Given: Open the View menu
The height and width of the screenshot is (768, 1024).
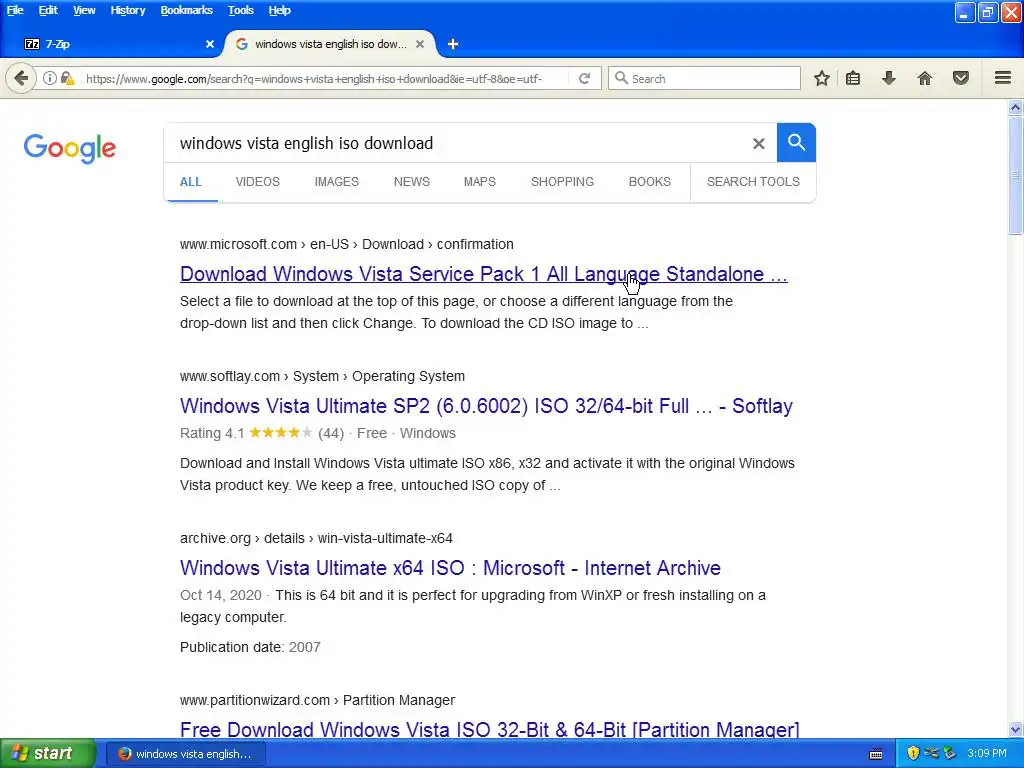Looking at the screenshot, I should 84,10.
